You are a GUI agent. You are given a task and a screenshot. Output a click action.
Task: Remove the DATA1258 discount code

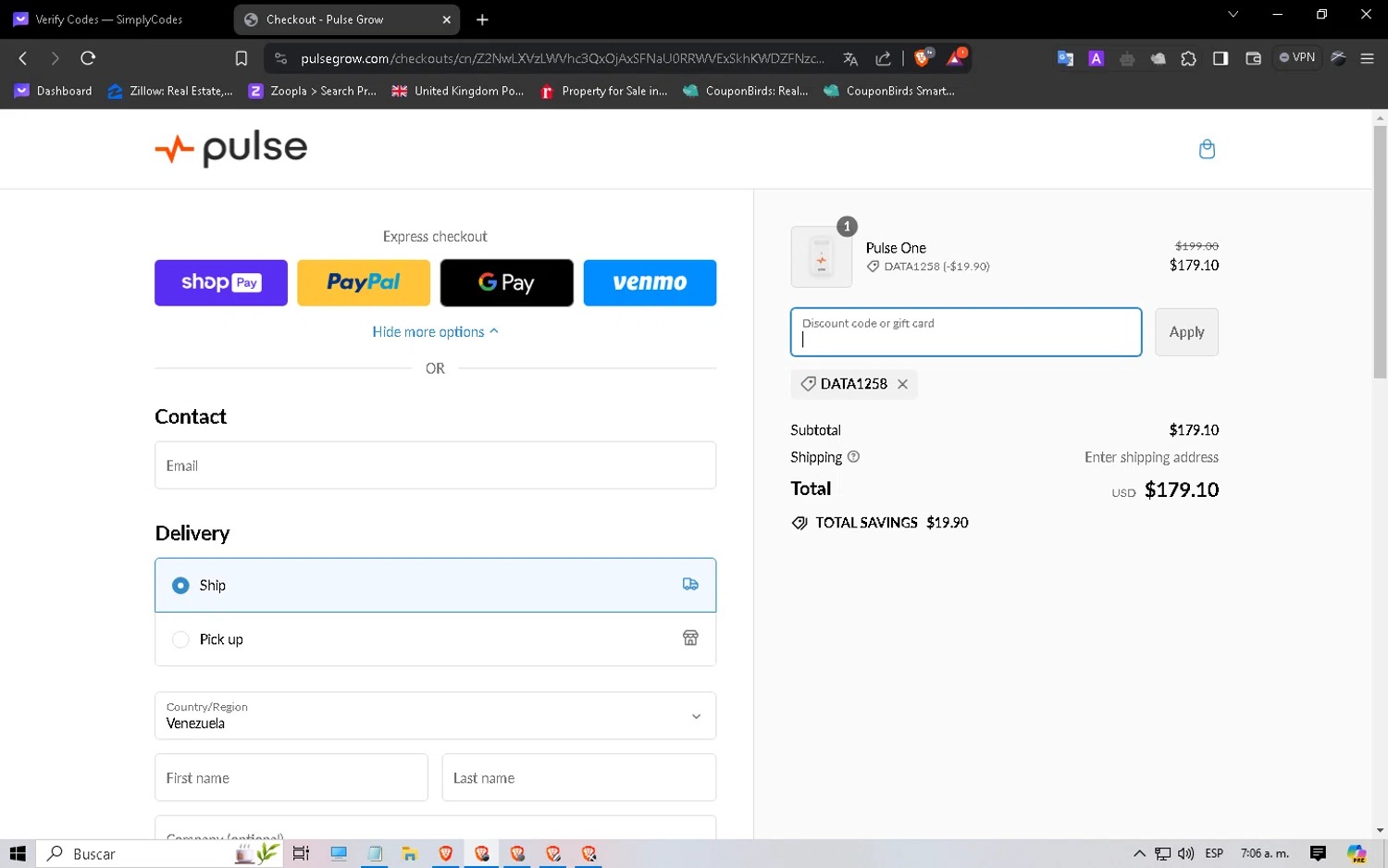click(x=902, y=384)
